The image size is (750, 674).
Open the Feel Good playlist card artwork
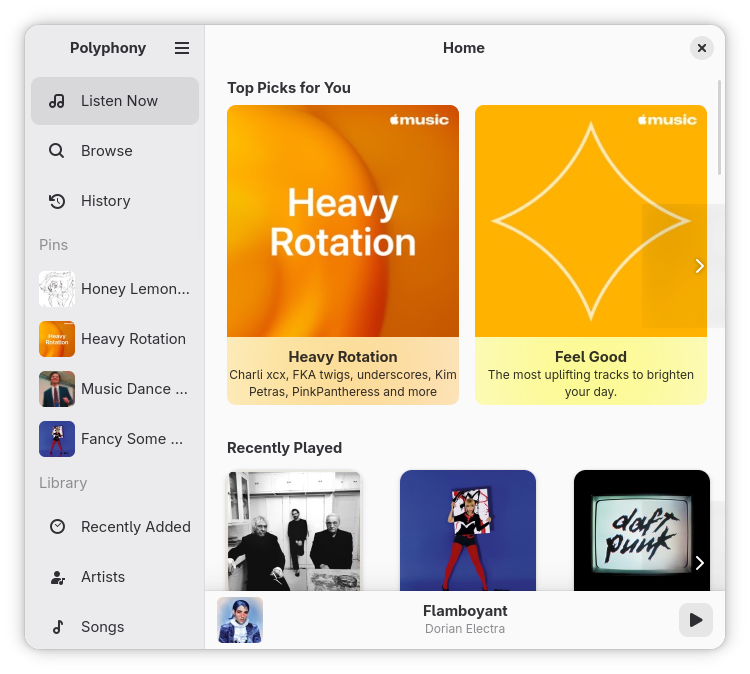(x=591, y=221)
